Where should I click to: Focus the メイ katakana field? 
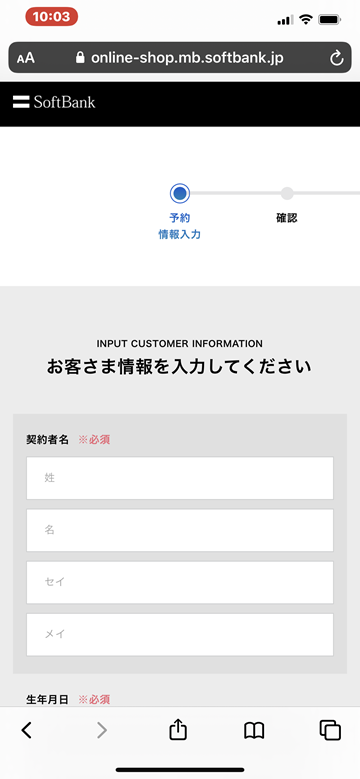[180, 634]
